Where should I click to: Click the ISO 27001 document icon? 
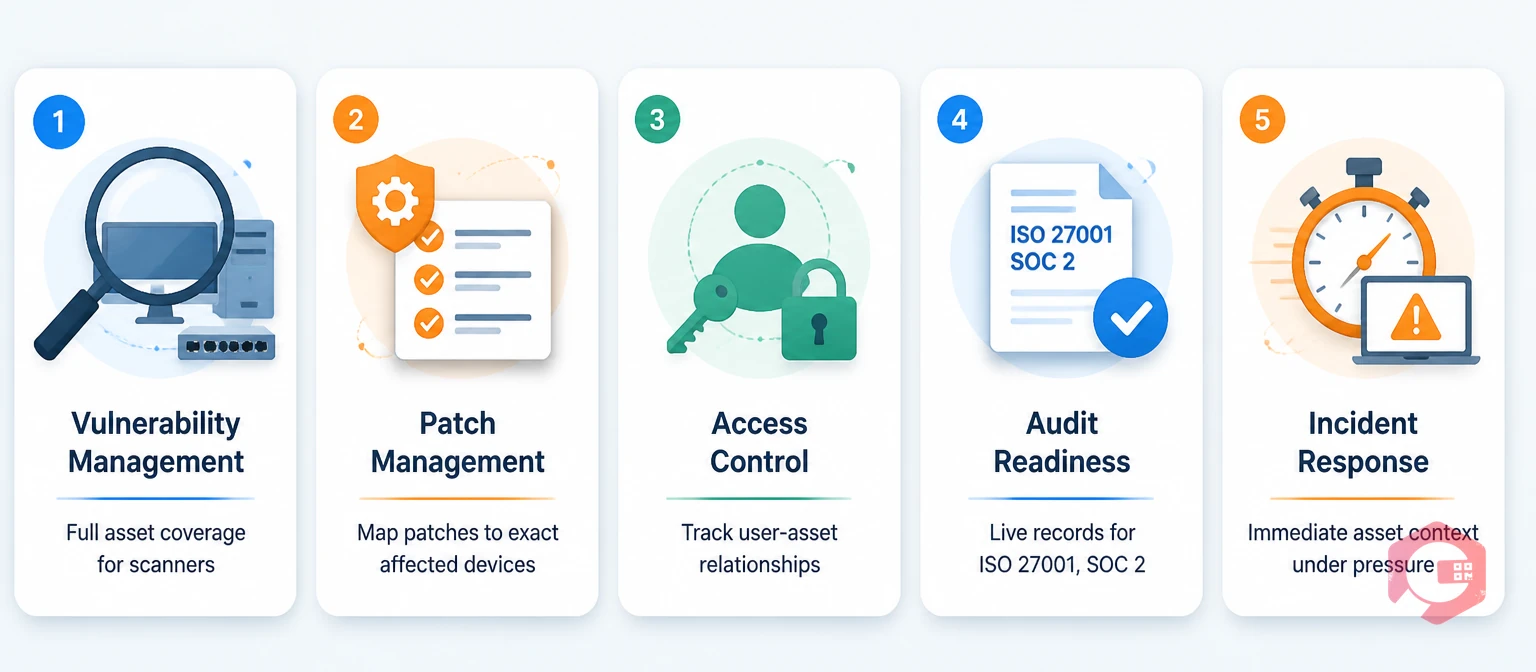1061,258
